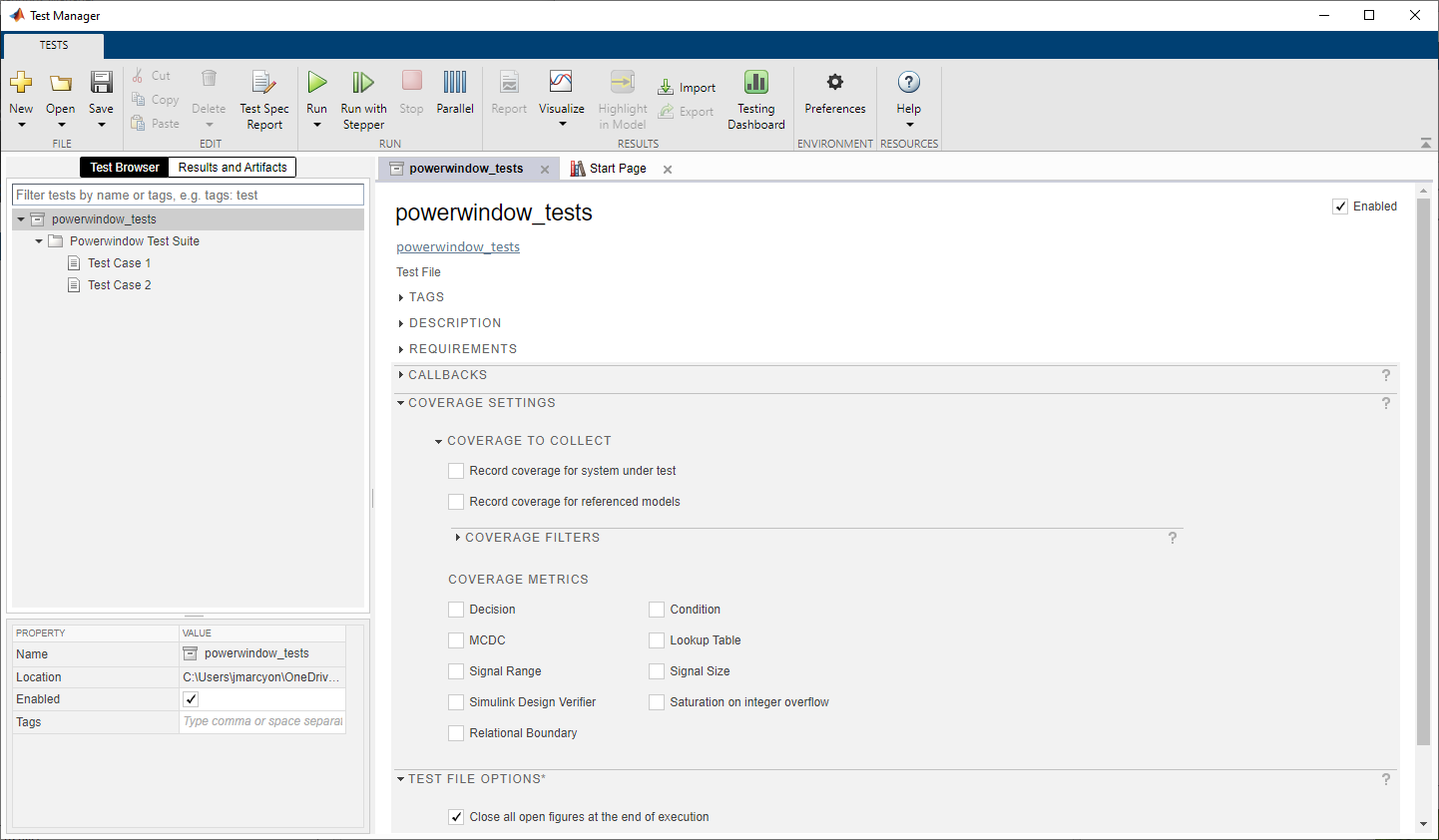The image size is (1439, 840).
Task: Collapse the Powerwindow Test Suite node
Action: point(39,241)
